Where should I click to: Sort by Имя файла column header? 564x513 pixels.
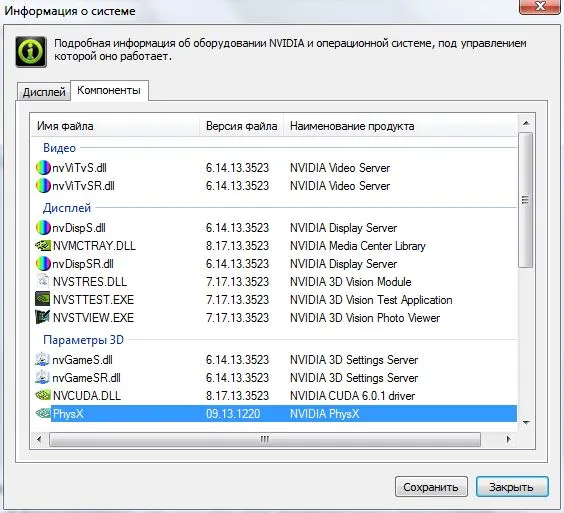[x=115, y=126]
